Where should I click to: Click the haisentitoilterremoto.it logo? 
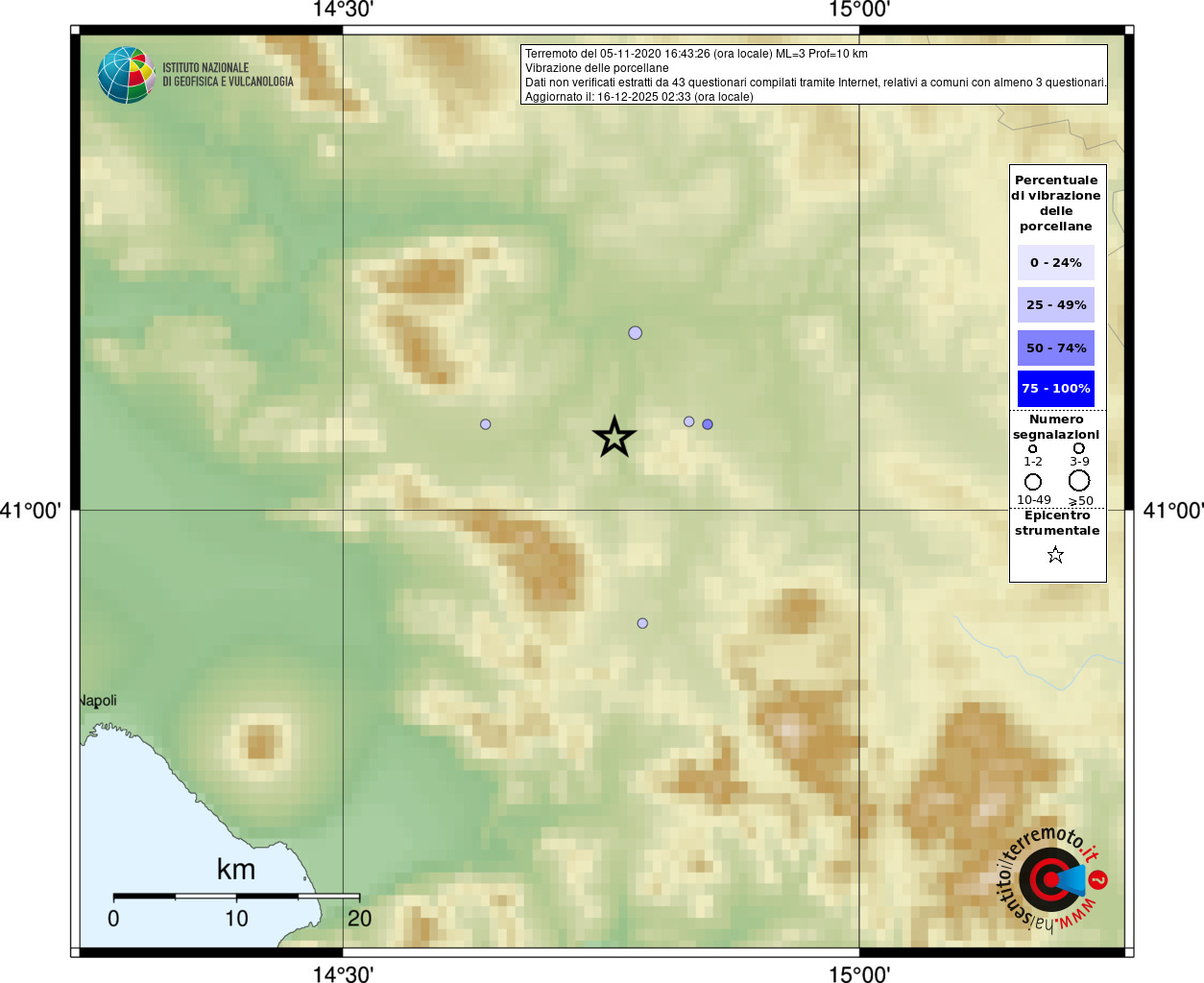point(1053,879)
